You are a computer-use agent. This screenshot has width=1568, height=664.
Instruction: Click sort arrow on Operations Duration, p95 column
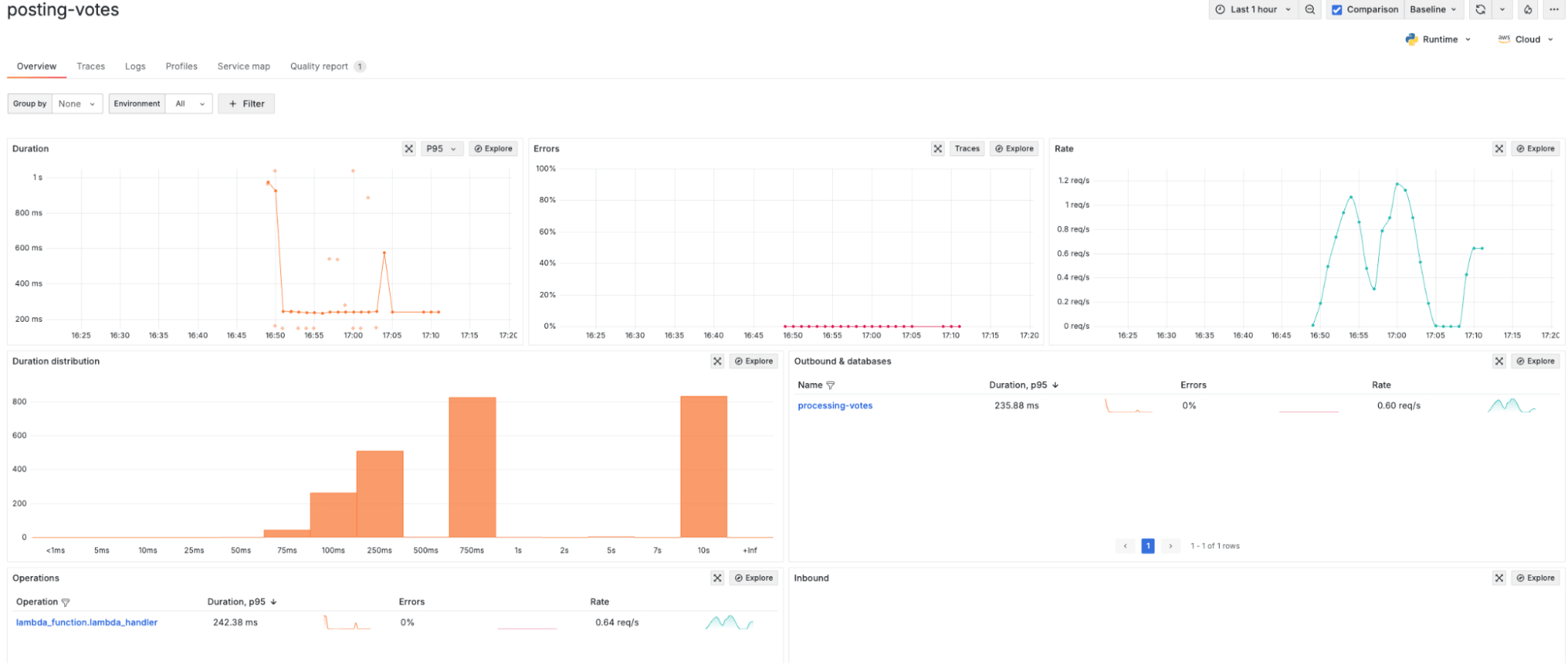pos(274,602)
